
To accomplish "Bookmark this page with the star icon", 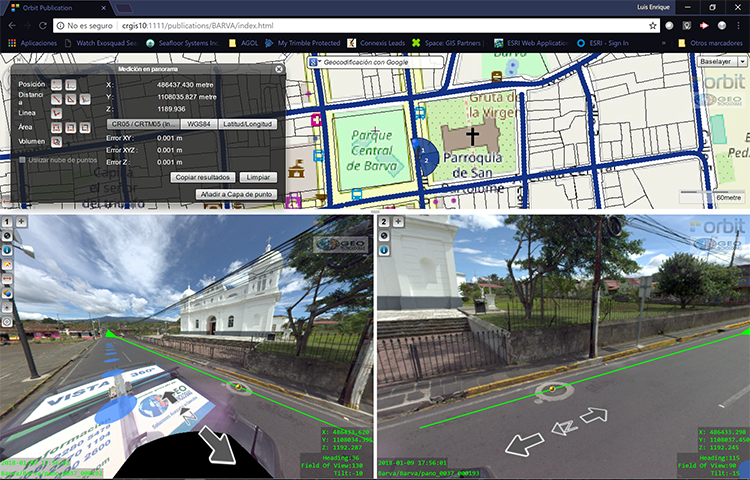I will [652, 25].
